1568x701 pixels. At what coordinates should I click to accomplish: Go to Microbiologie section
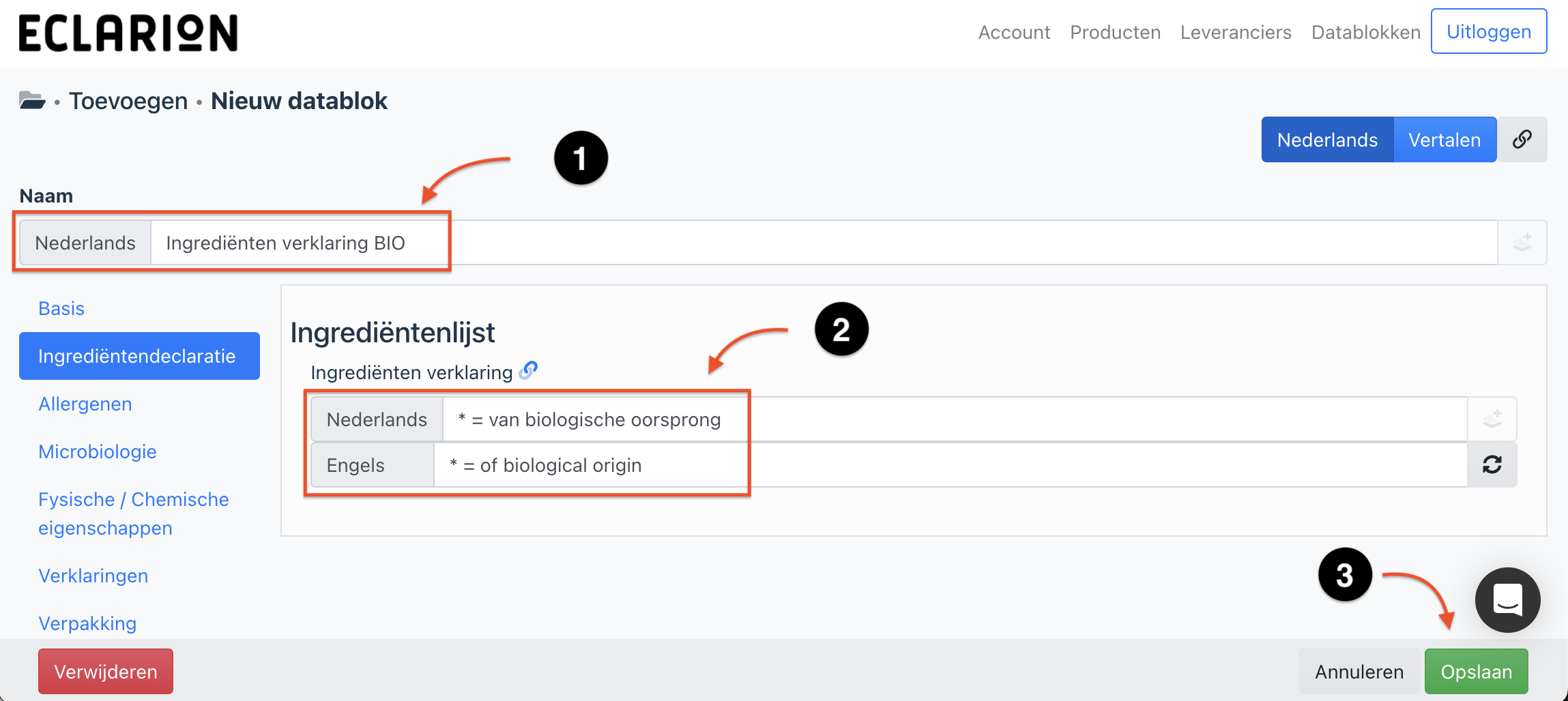(x=98, y=451)
